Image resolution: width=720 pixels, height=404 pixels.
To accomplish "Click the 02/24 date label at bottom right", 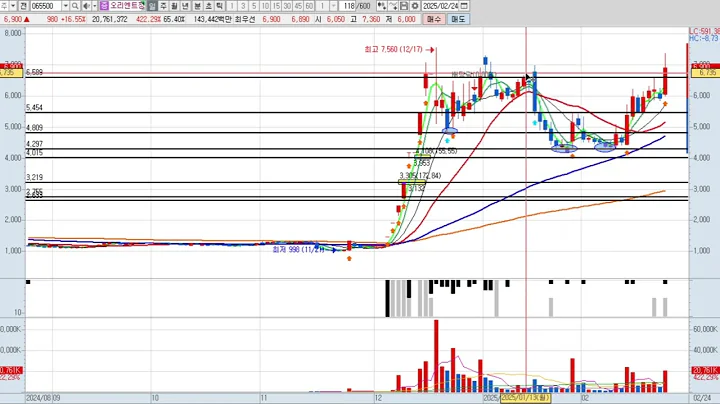I will click(702, 398).
